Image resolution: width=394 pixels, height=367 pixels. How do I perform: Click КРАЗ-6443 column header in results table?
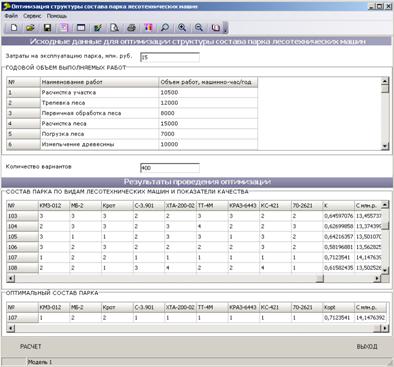(243, 205)
